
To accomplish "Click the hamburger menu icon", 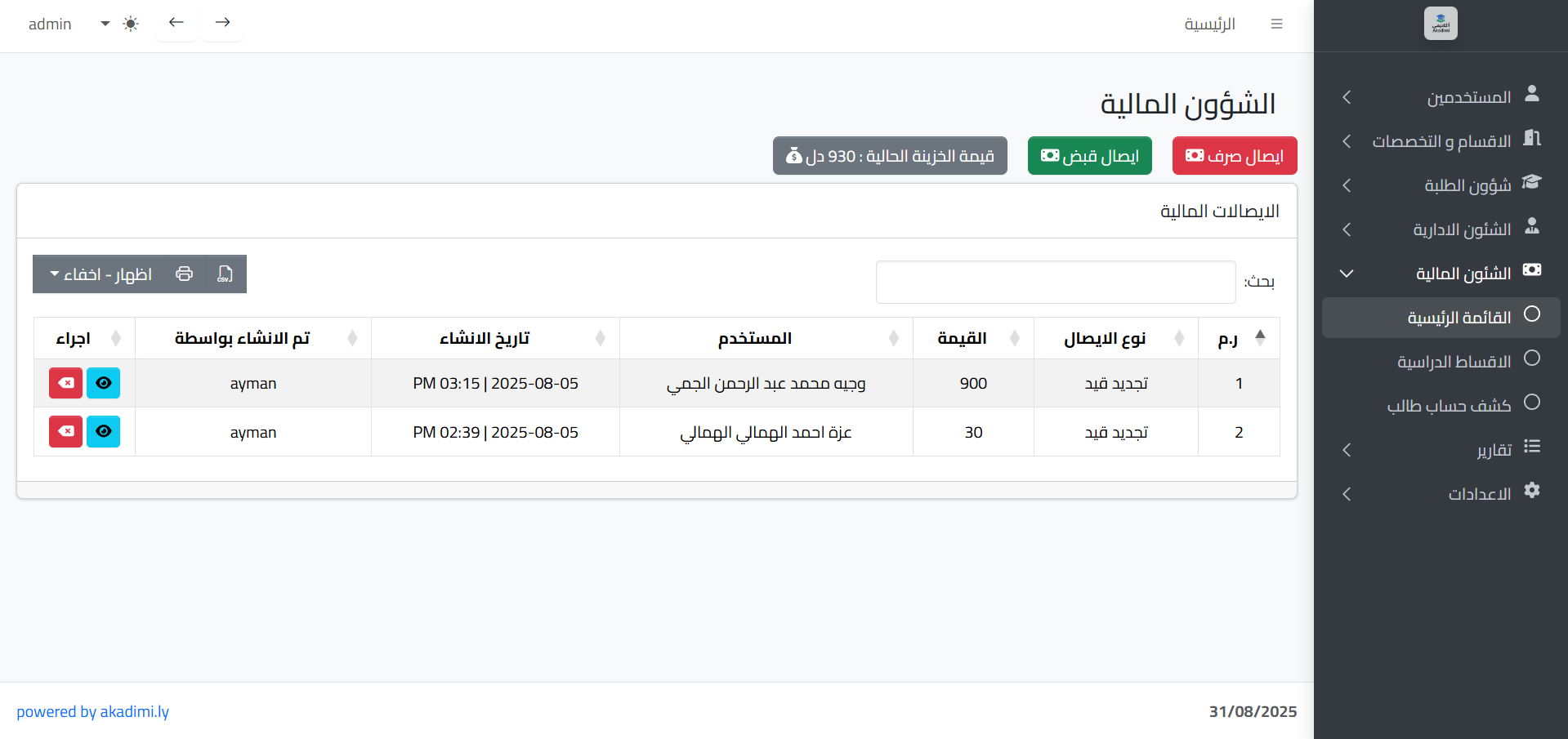I will [x=1276, y=24].
